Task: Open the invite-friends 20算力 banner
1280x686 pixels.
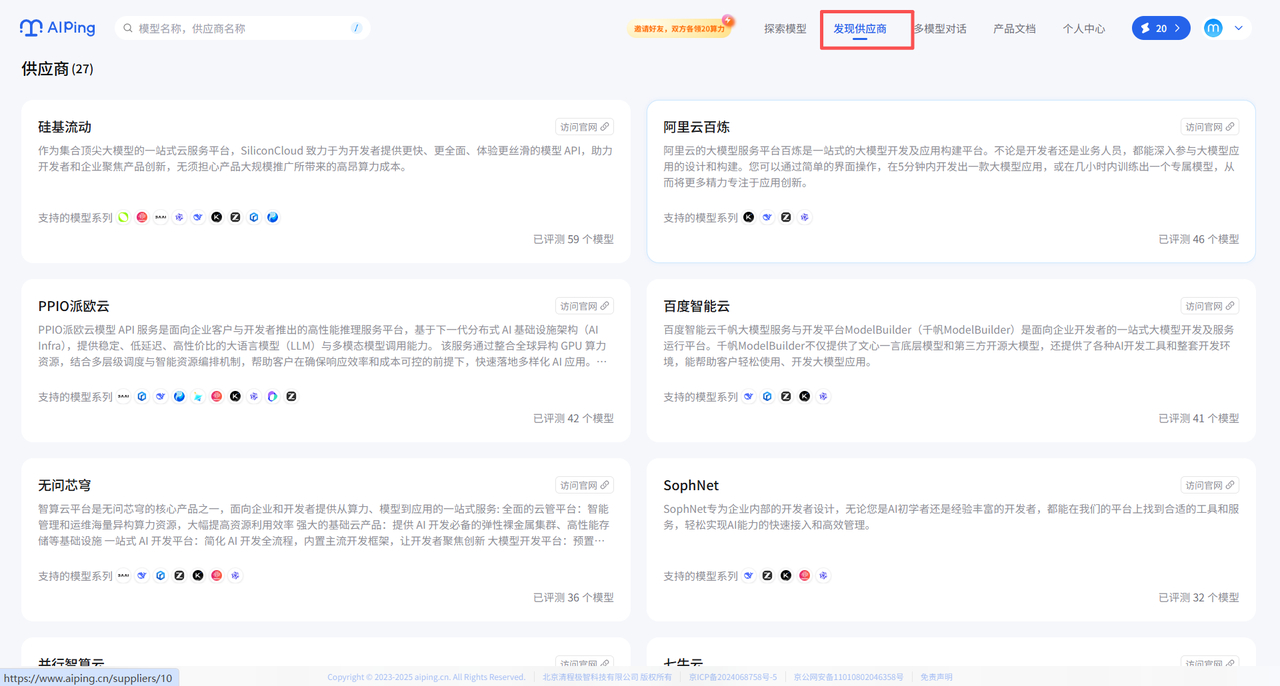Action: point(680,28)
